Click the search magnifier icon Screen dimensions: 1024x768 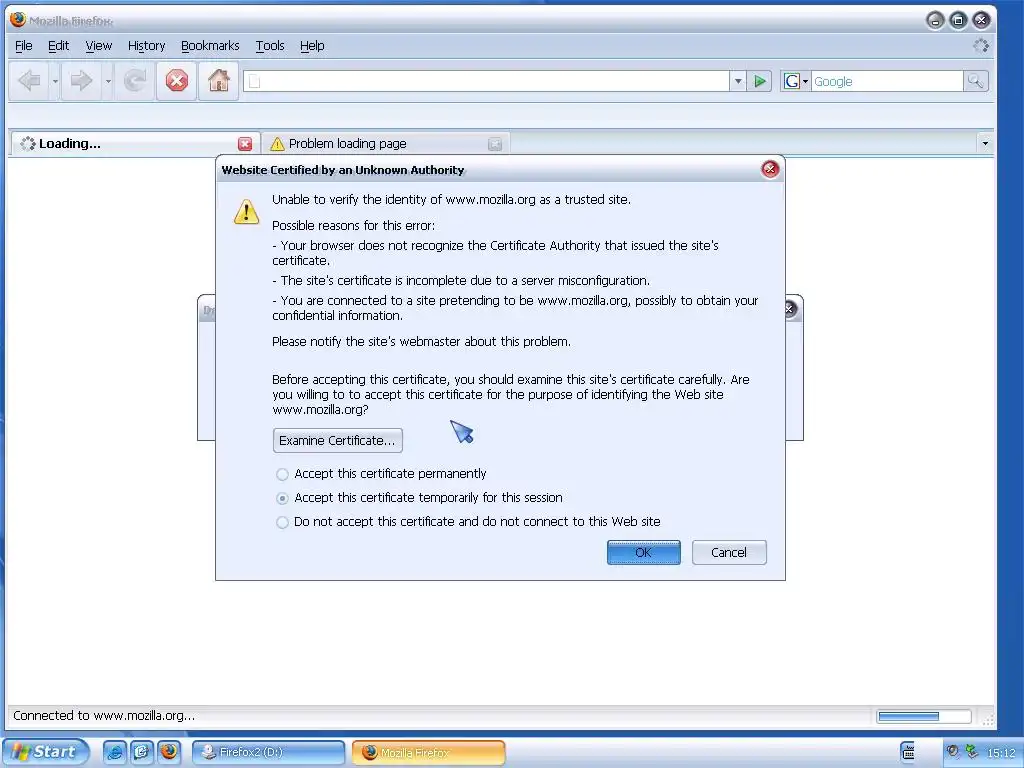pos(976,81)
